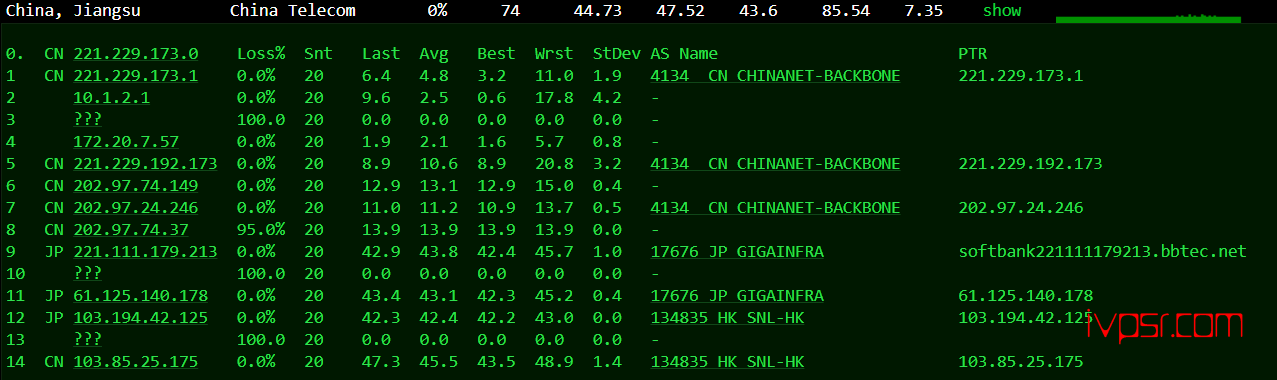Click destination IP 103.85.25.175
The image size is (1277, 380).
click(136, 361)
